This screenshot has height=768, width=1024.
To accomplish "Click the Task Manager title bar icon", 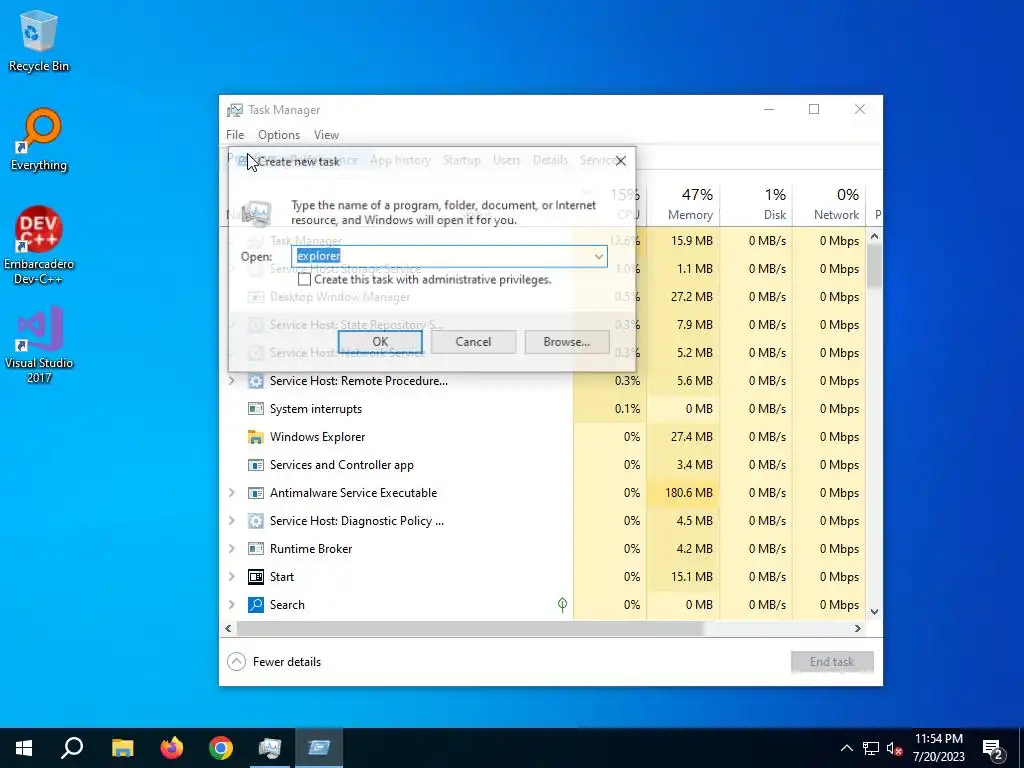I will pos(234,110).
